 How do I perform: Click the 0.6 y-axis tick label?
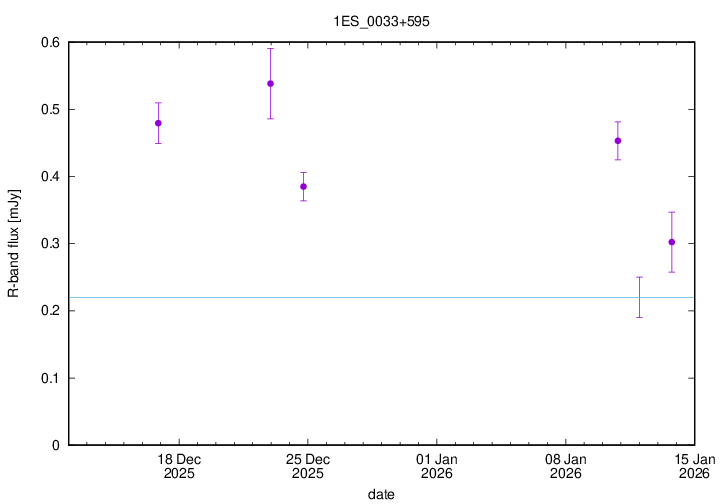(49, 42)
